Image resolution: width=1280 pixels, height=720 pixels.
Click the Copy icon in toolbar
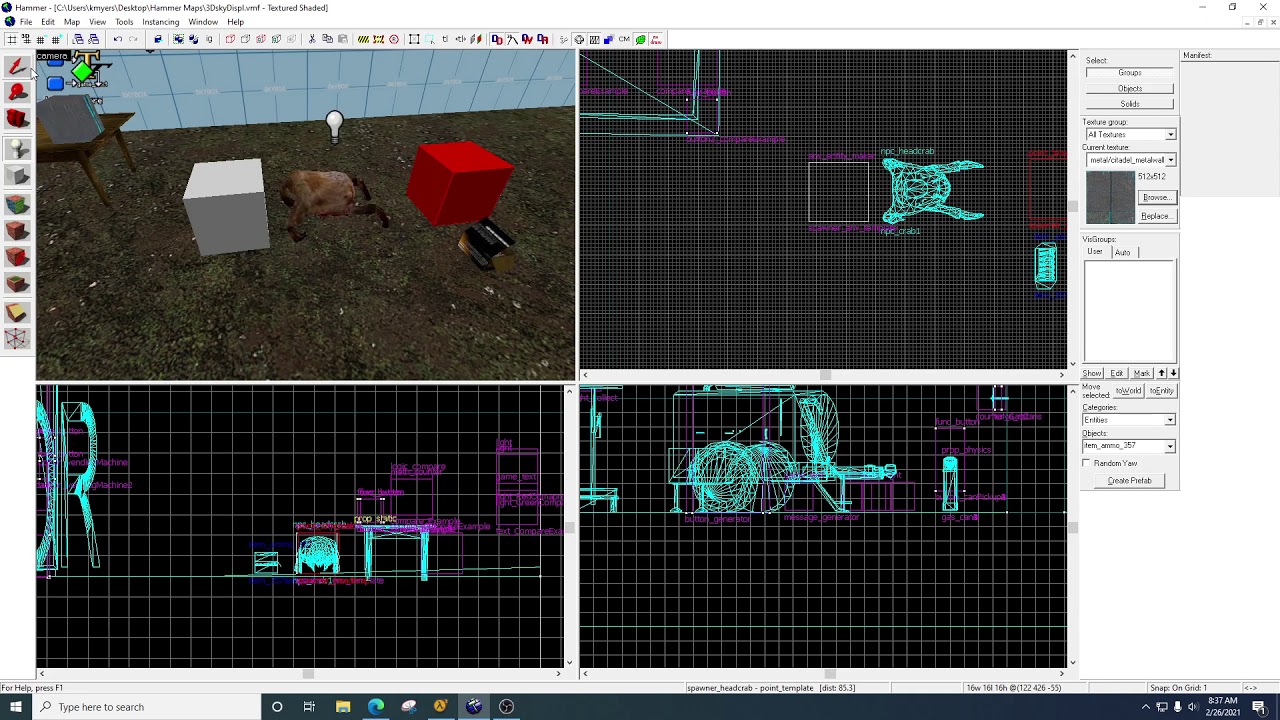(x=327, y=39)
